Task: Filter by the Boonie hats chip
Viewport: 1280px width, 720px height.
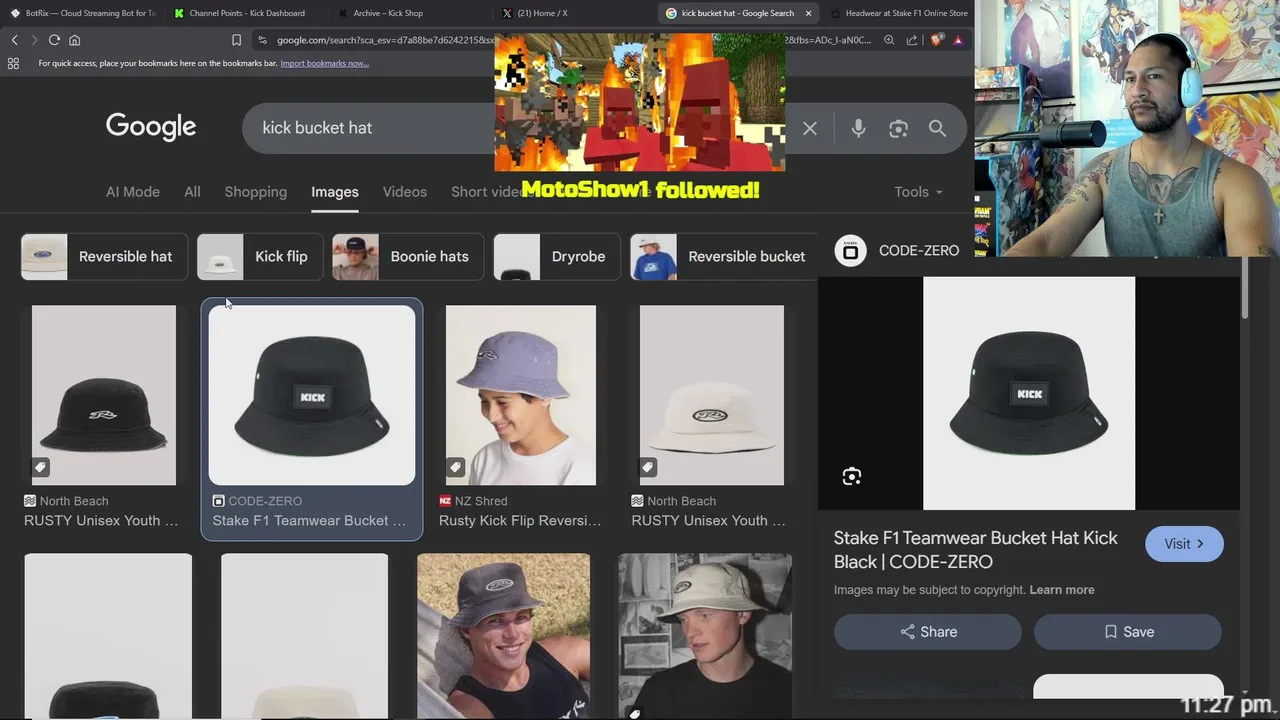Action: [408, 257]
